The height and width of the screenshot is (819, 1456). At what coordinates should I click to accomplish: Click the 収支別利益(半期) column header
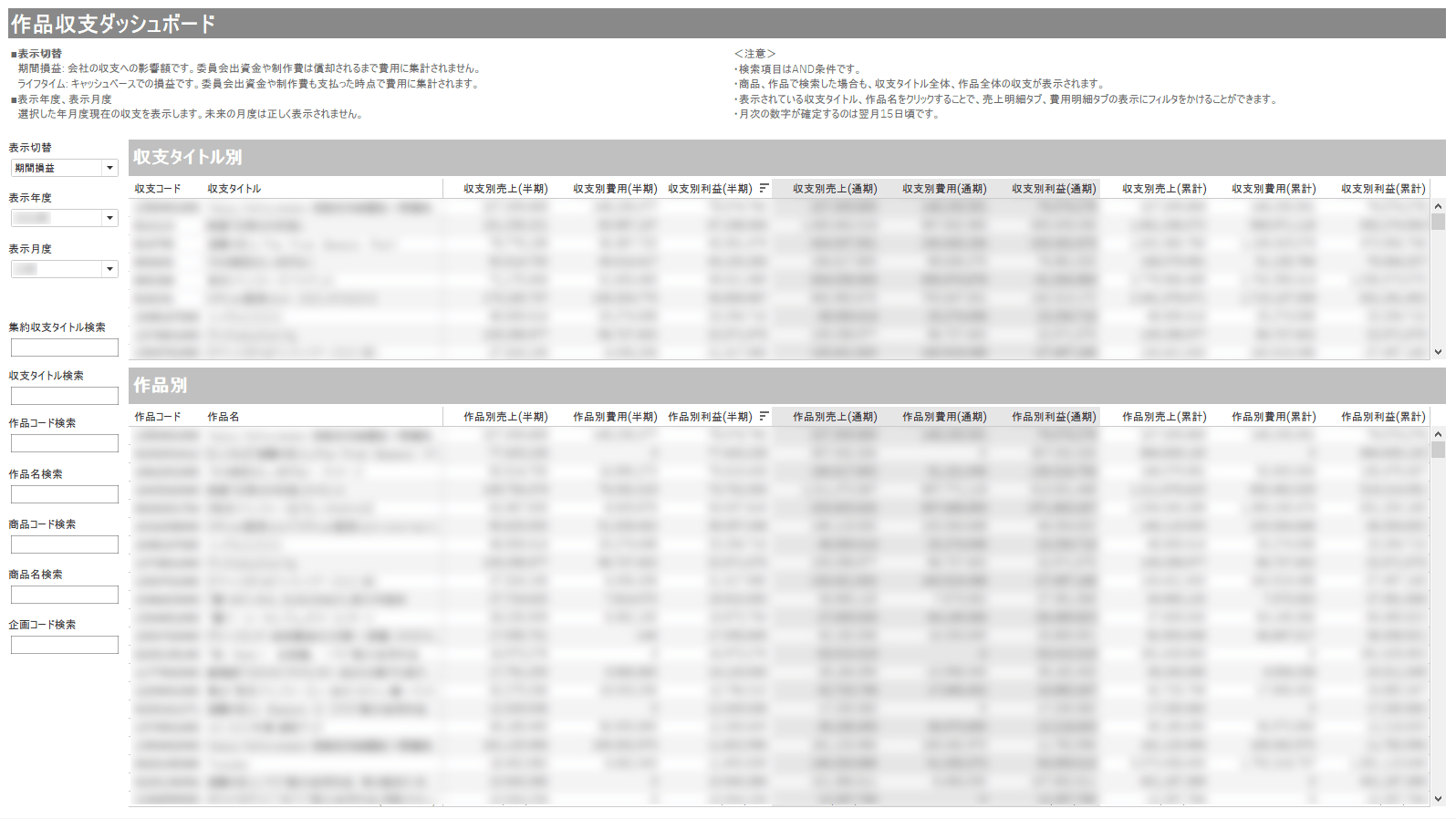tap(710, 189)
